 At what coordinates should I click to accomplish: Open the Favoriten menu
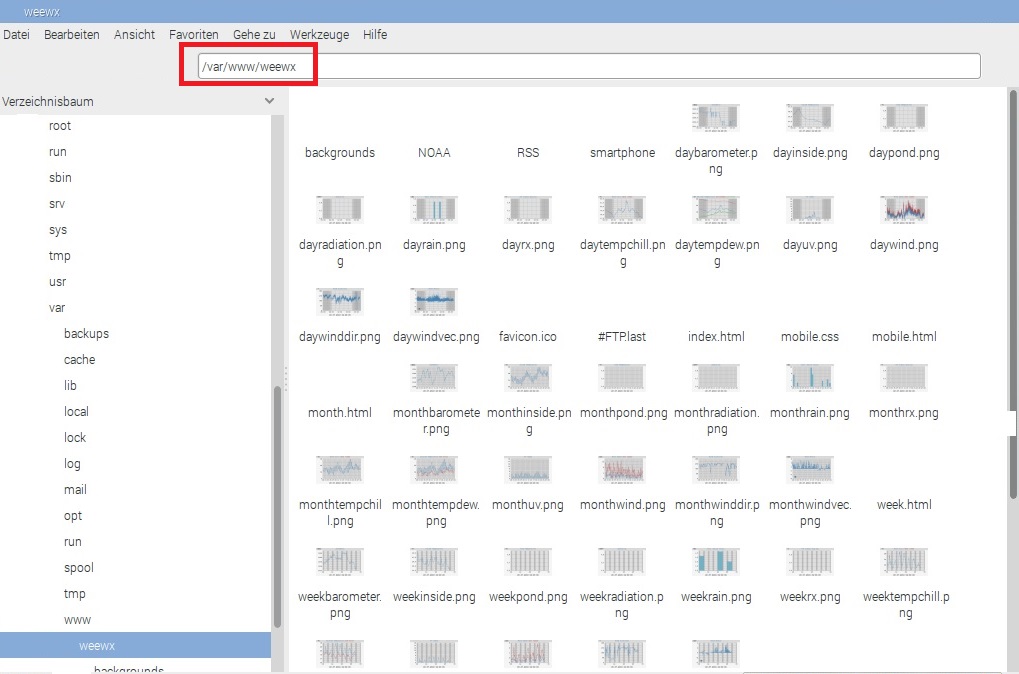coord(194,34)
